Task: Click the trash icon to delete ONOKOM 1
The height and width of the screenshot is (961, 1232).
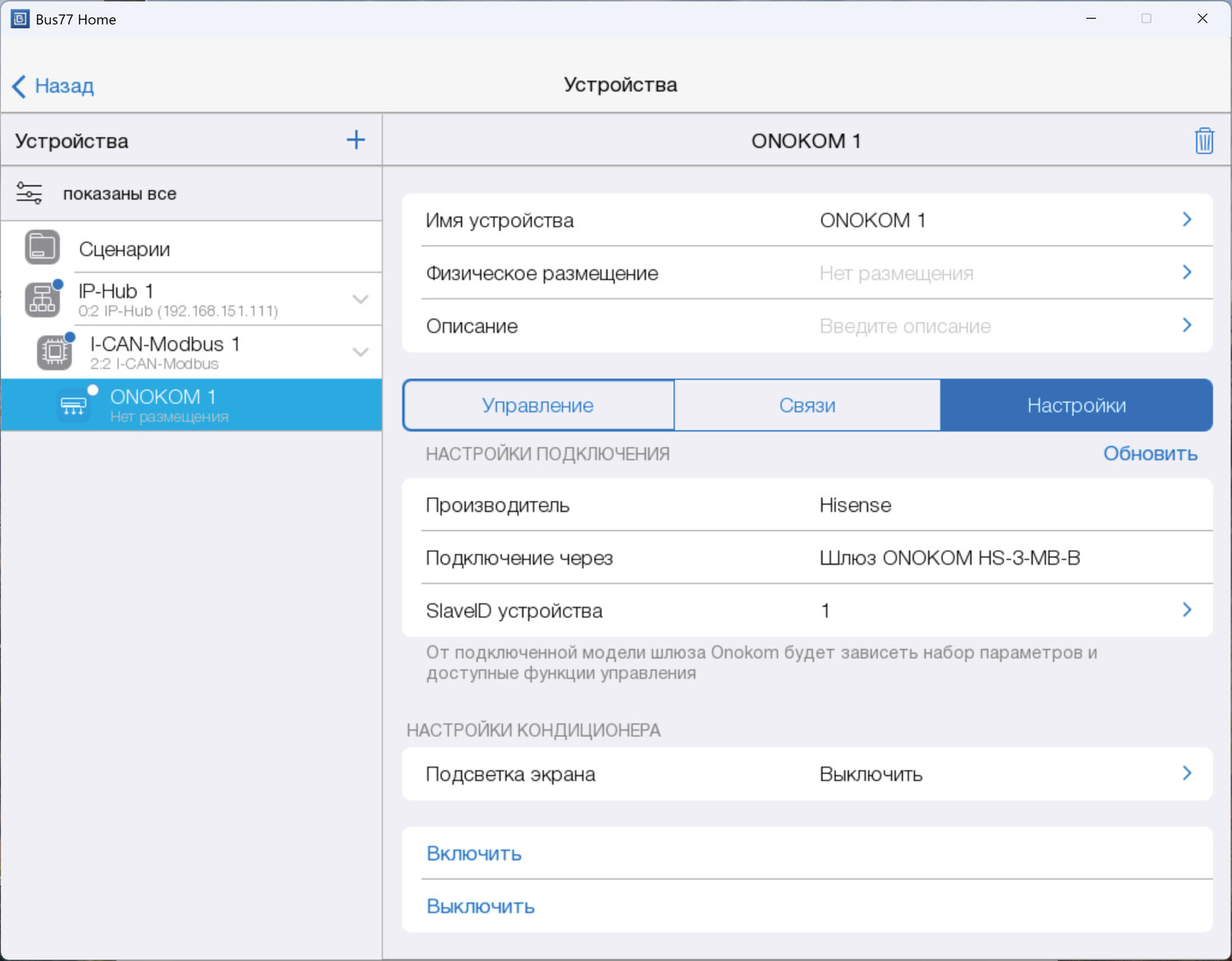Action: 1204,140
